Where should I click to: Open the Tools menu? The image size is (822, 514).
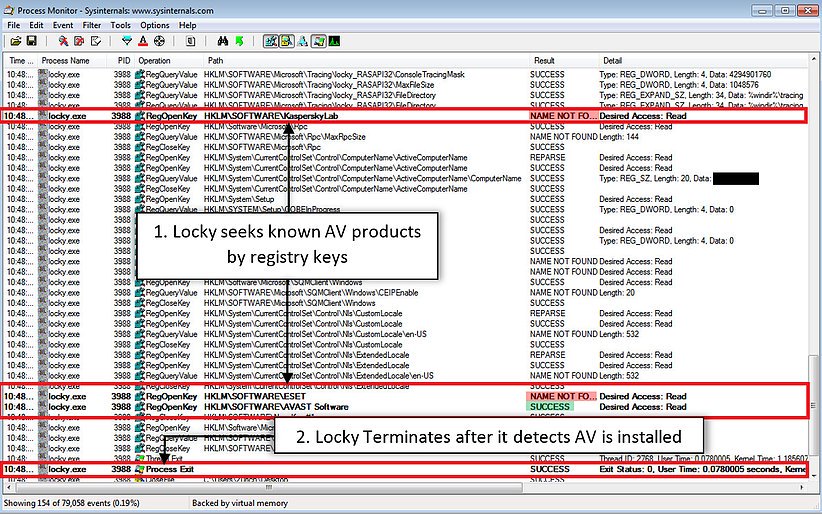(121, 25)
